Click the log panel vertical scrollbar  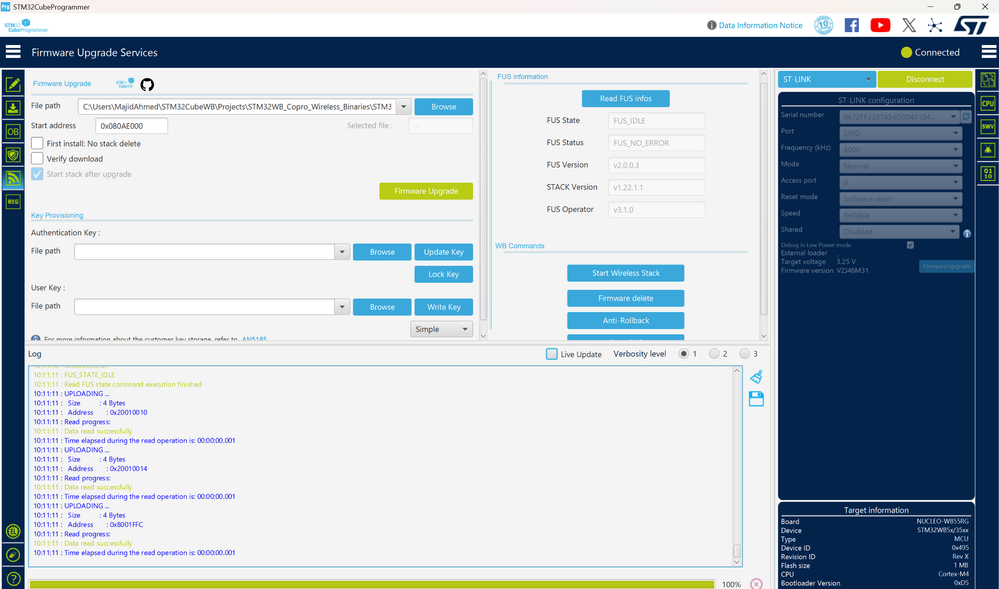(x=737, y=467)
